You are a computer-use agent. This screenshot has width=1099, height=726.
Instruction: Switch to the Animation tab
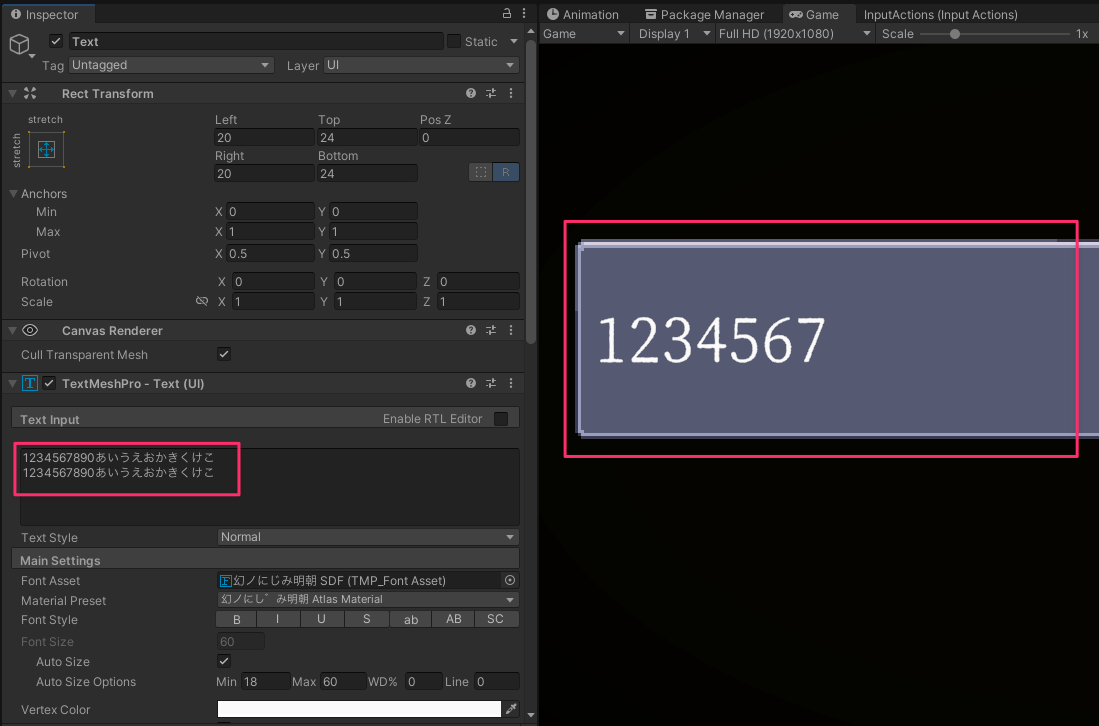coord(585,14)
